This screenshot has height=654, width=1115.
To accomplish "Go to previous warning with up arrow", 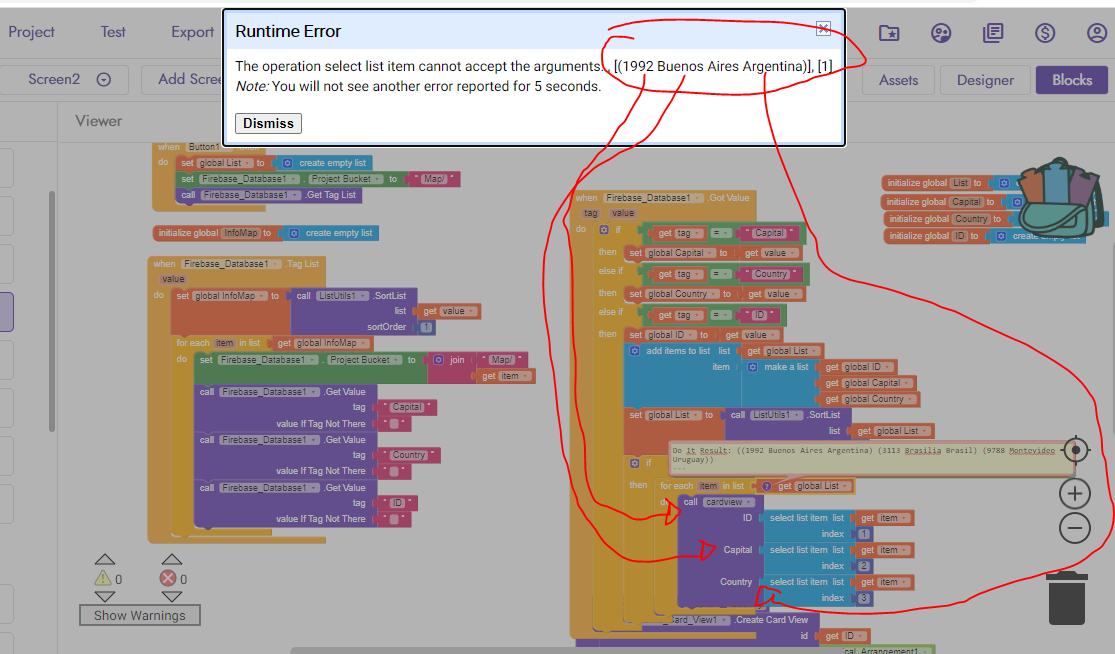I will click(104, 559).
